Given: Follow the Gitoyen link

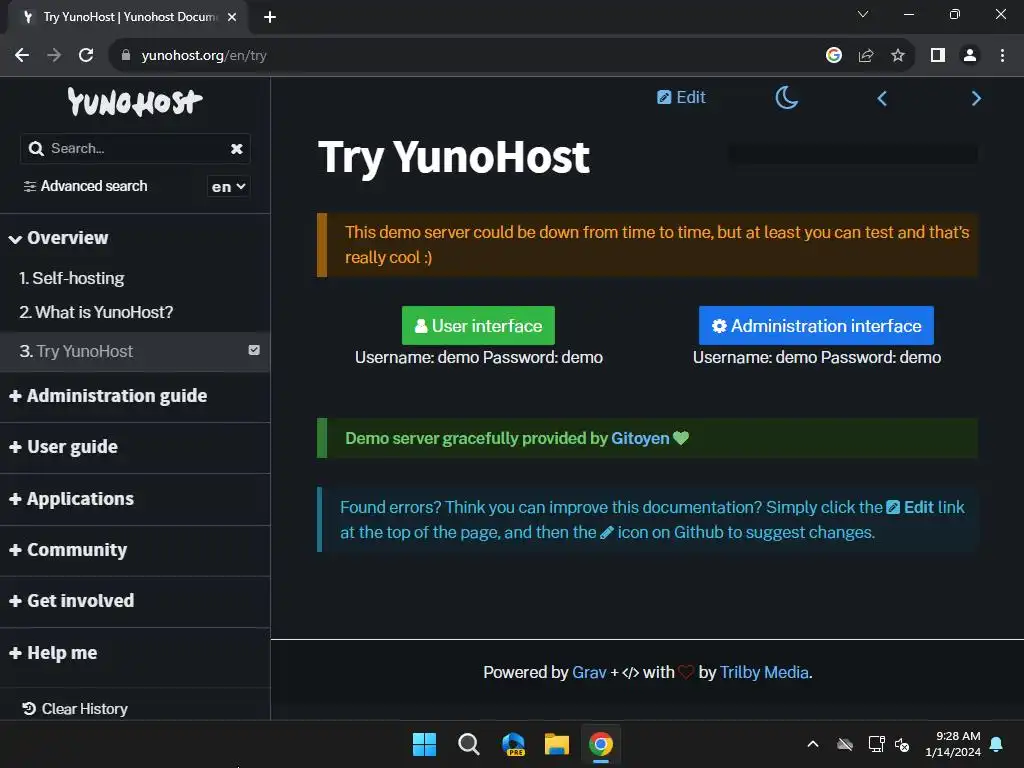Looking at the screenshot, I should (x=640, y=438).
